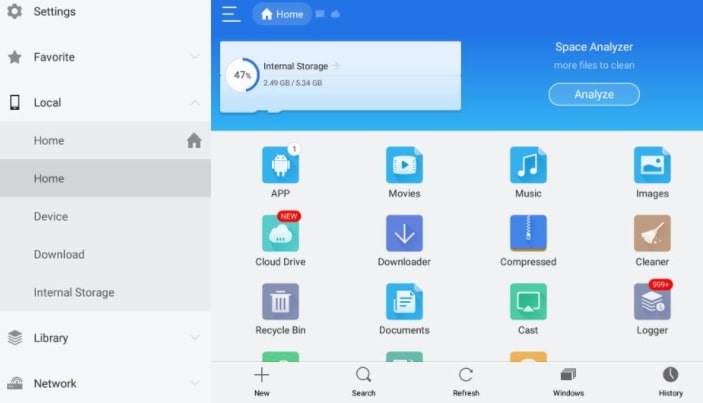Click the Analyze button

point(594,94)
